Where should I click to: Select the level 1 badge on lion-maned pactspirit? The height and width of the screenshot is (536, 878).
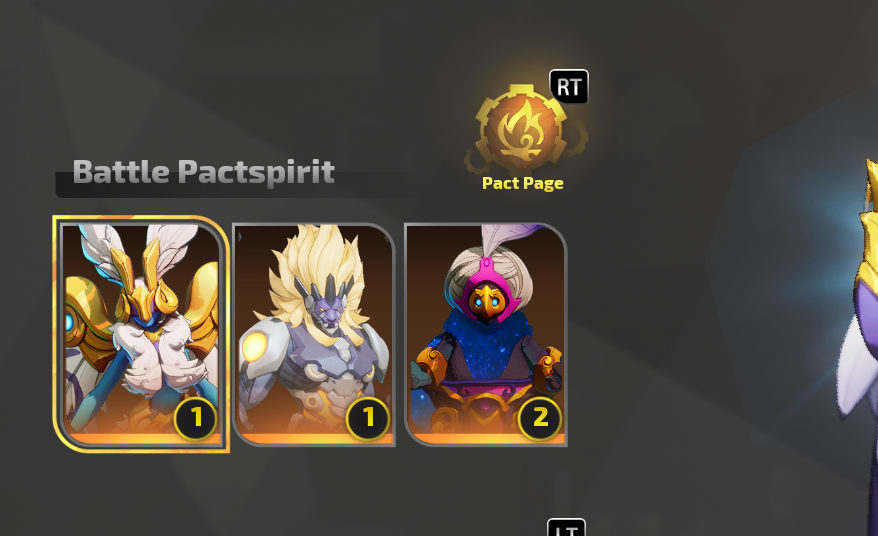tap(368, 418)
